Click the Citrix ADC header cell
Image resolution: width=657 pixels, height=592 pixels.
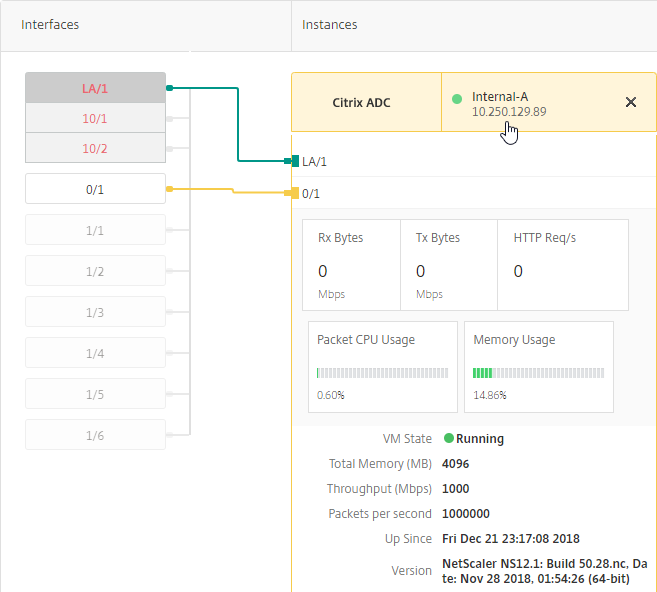[x=366, y=102]
